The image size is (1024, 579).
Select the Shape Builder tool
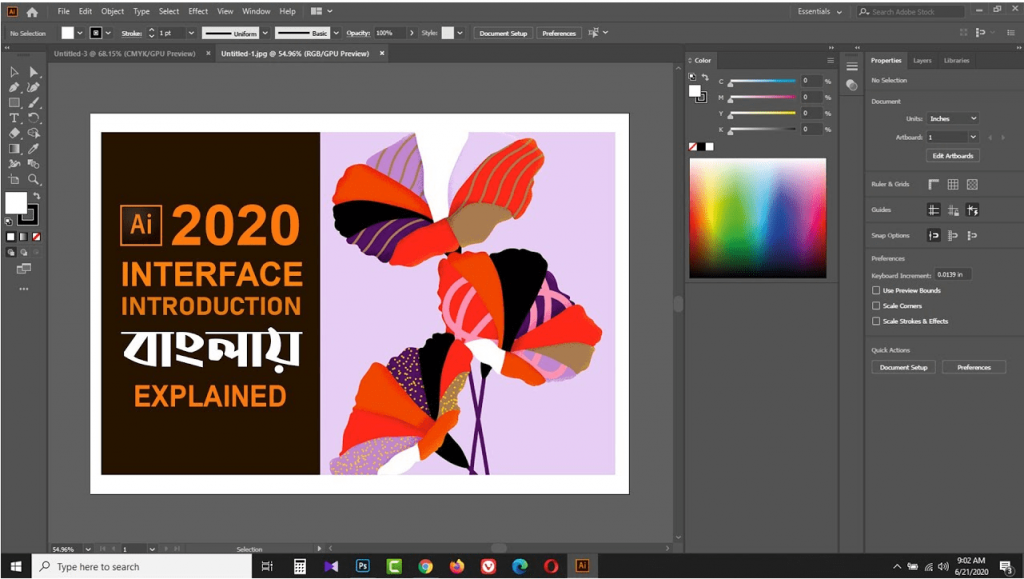coord(33,133)
